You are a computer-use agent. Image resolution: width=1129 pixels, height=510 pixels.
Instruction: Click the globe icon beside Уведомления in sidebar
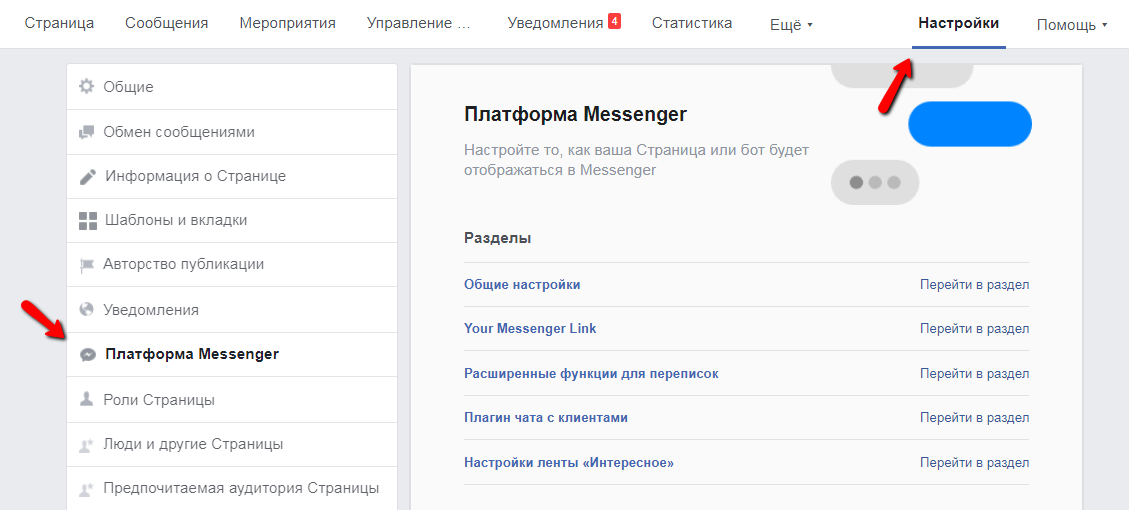[86, 310]
